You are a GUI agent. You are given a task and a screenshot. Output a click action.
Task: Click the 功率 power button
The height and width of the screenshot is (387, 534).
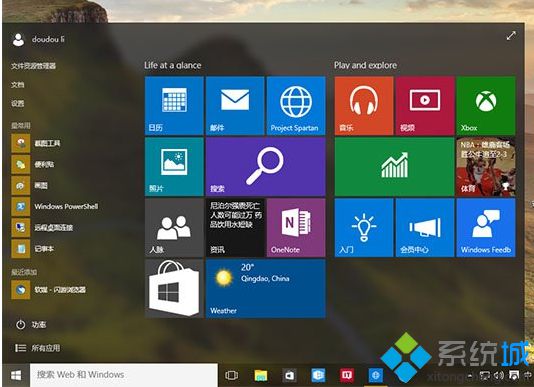tap(31, 325)
